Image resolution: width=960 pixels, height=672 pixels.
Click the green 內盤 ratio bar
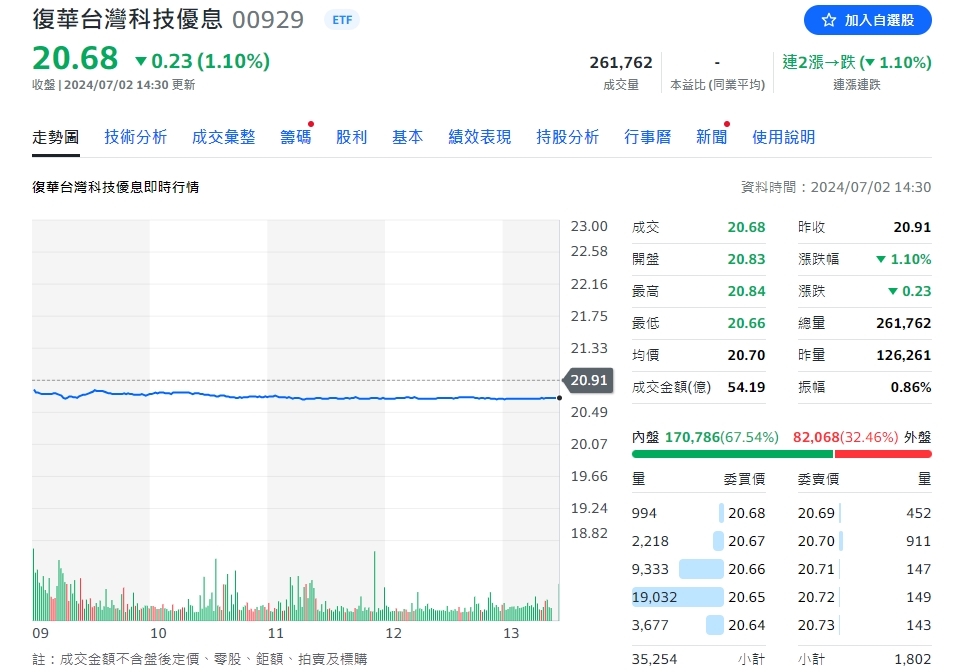[732, 453]
